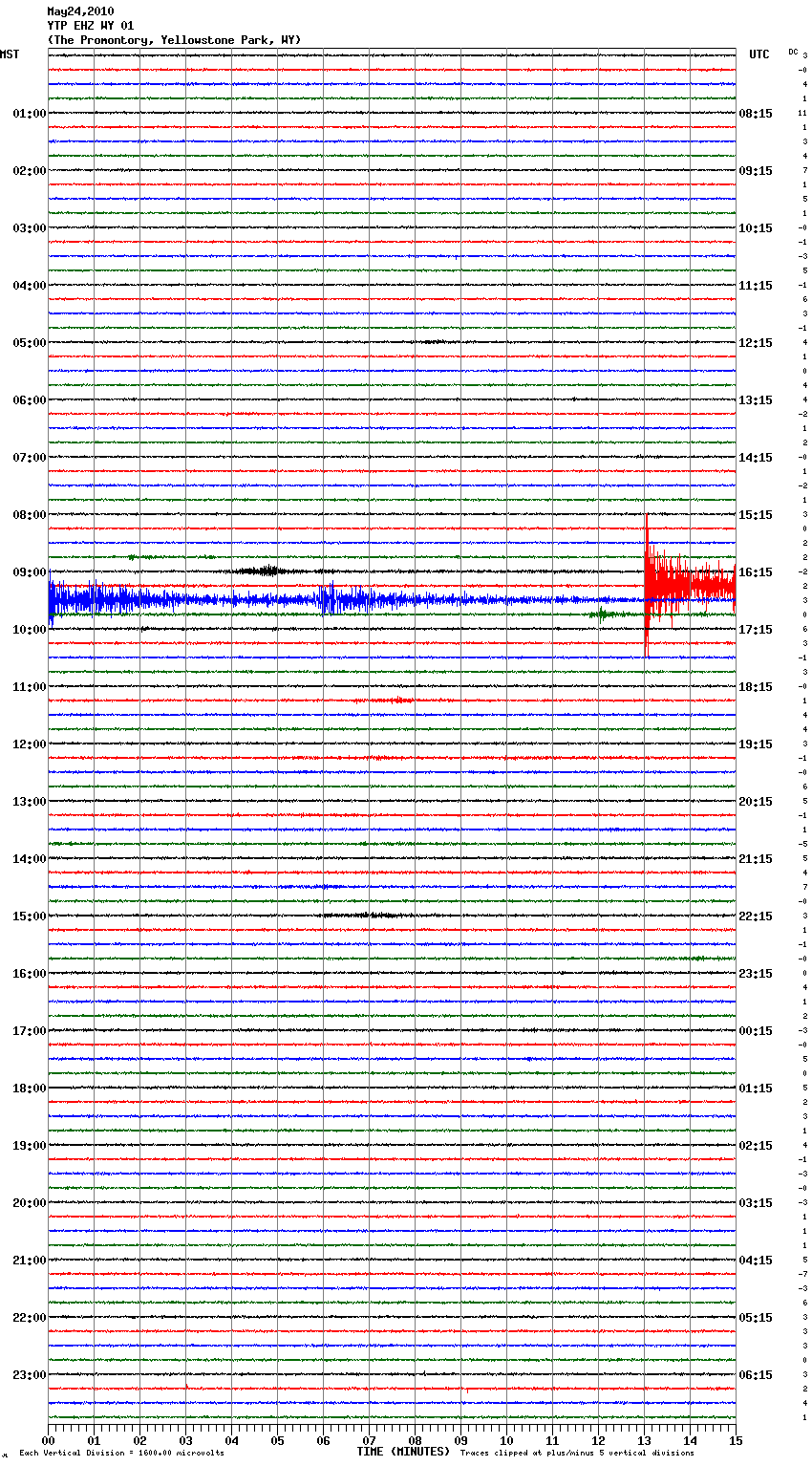
Task: Select the 04:00 MST time label
Action: pos(29,286)
